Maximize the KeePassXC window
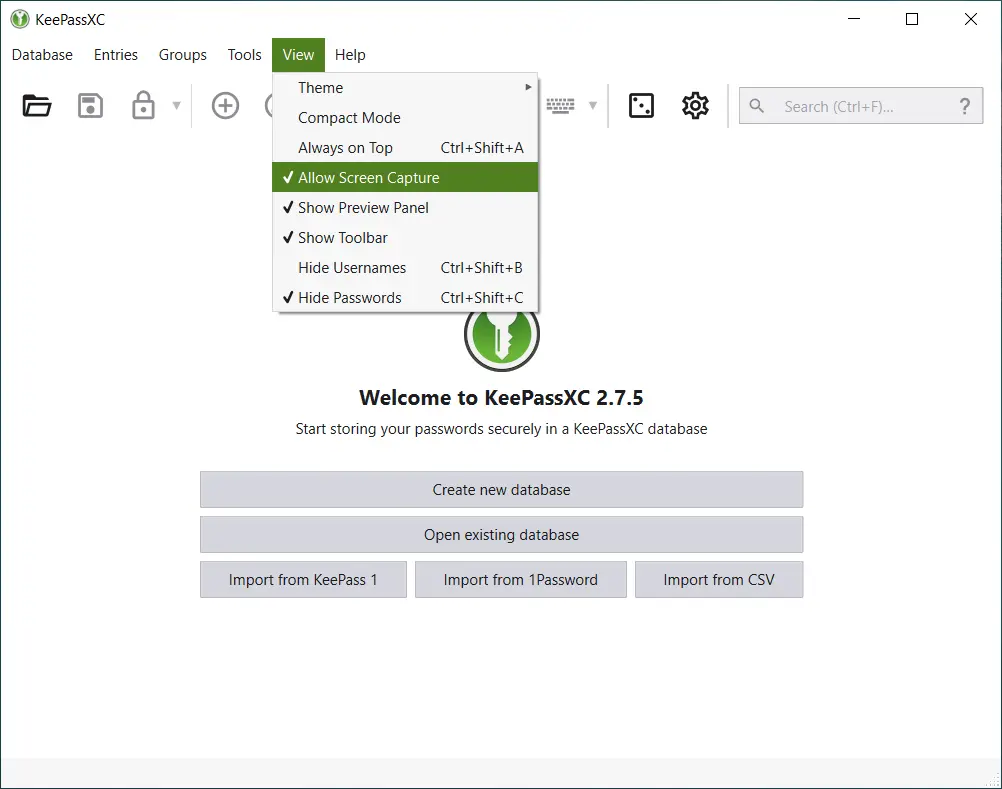This screenshot has height=789, width=1002. click(x=912, y=19)
